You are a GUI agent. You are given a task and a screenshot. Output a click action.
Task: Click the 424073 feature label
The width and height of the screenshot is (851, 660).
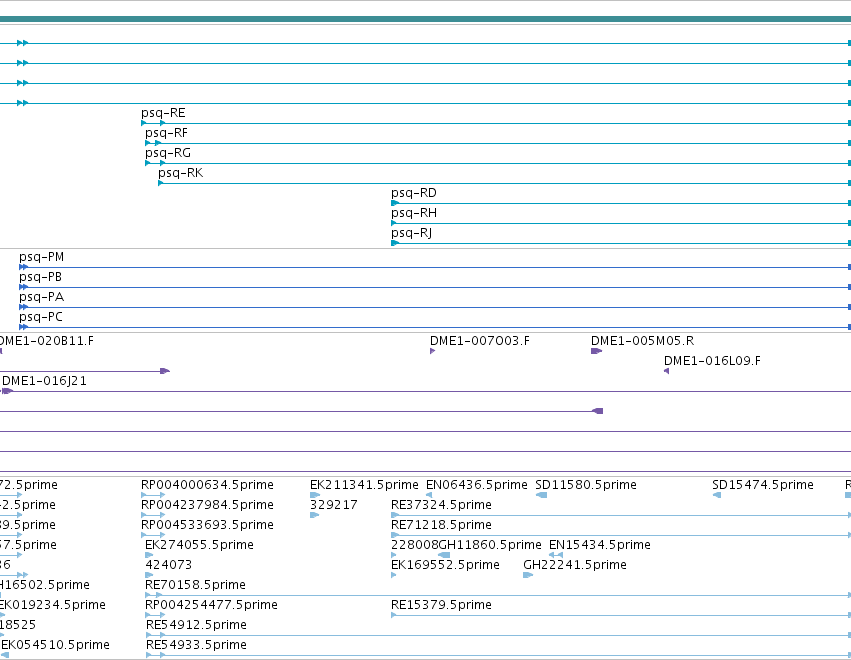pos(168,565)
